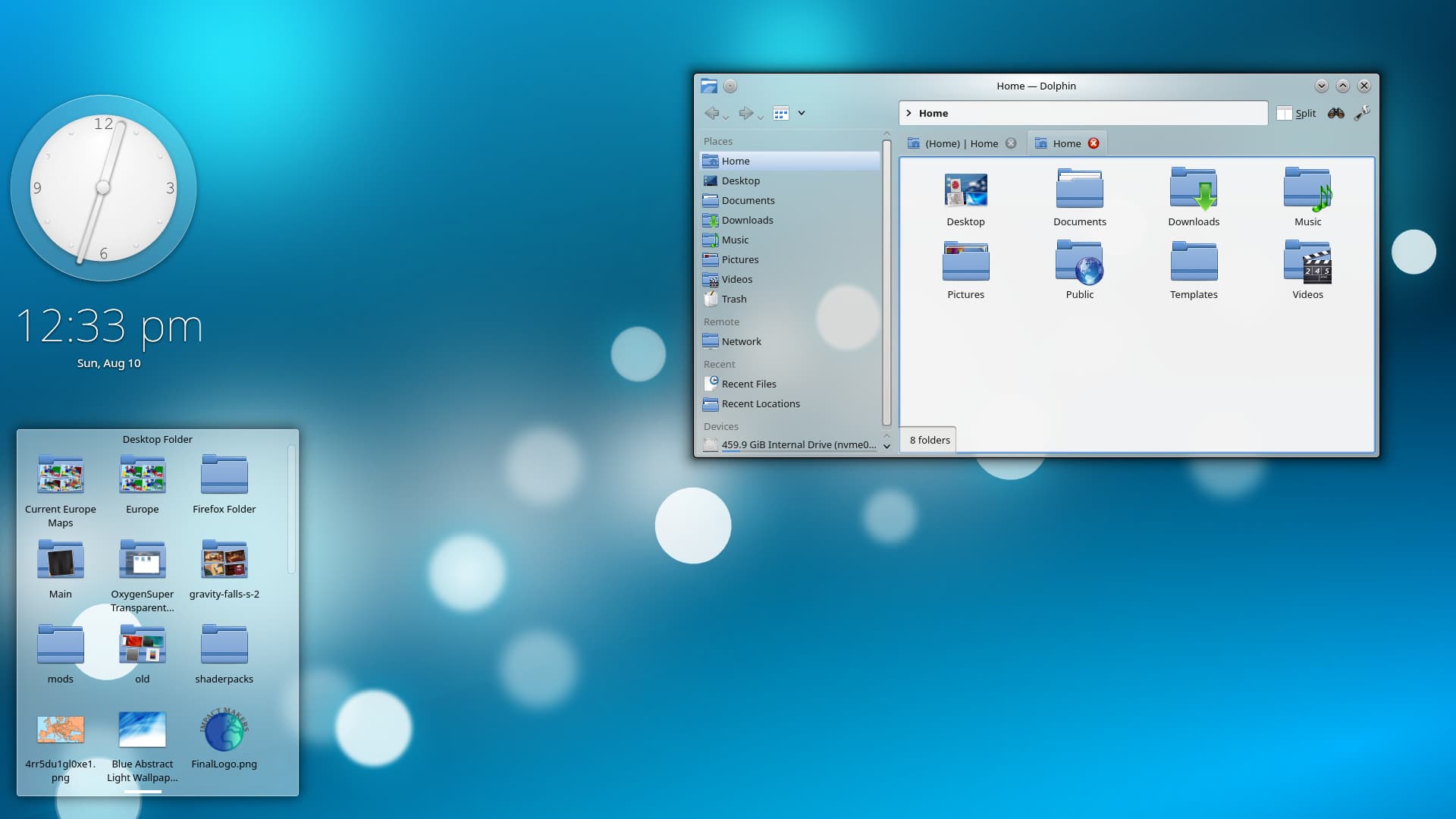This screenshot has height=819, width=1456.
Task: Toggle the Split view button
Action: pos(1296,113)
